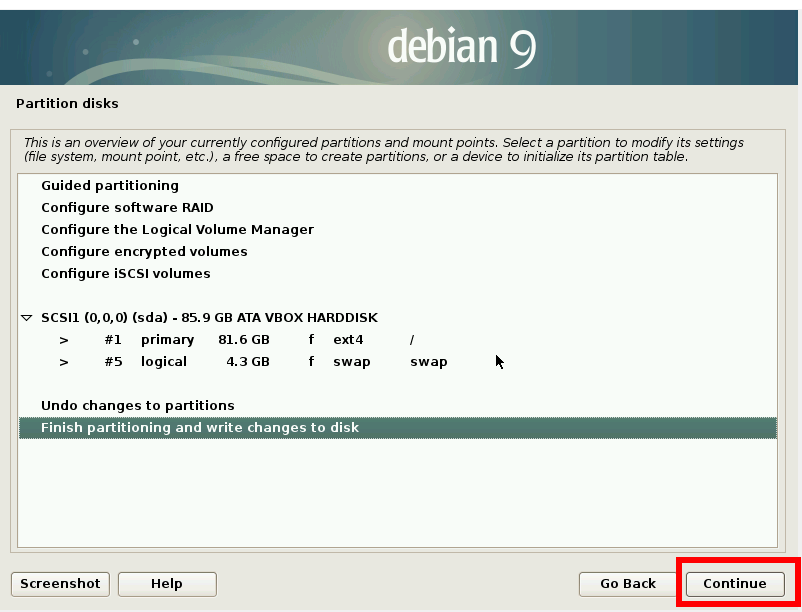Screen dimensions: 802x612
Task: Open the installer Help
Action: click(167, 584)
